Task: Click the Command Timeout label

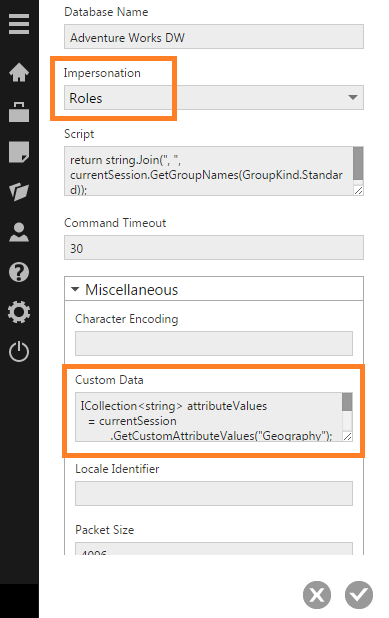Action: point(115,223)
